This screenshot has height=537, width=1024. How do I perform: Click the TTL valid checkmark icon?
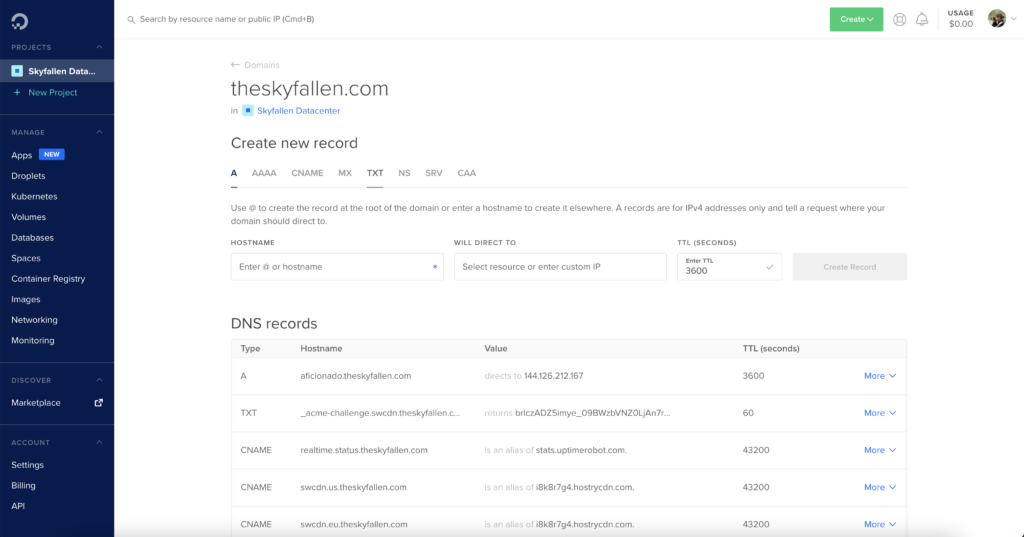click(x=770, y=267)
